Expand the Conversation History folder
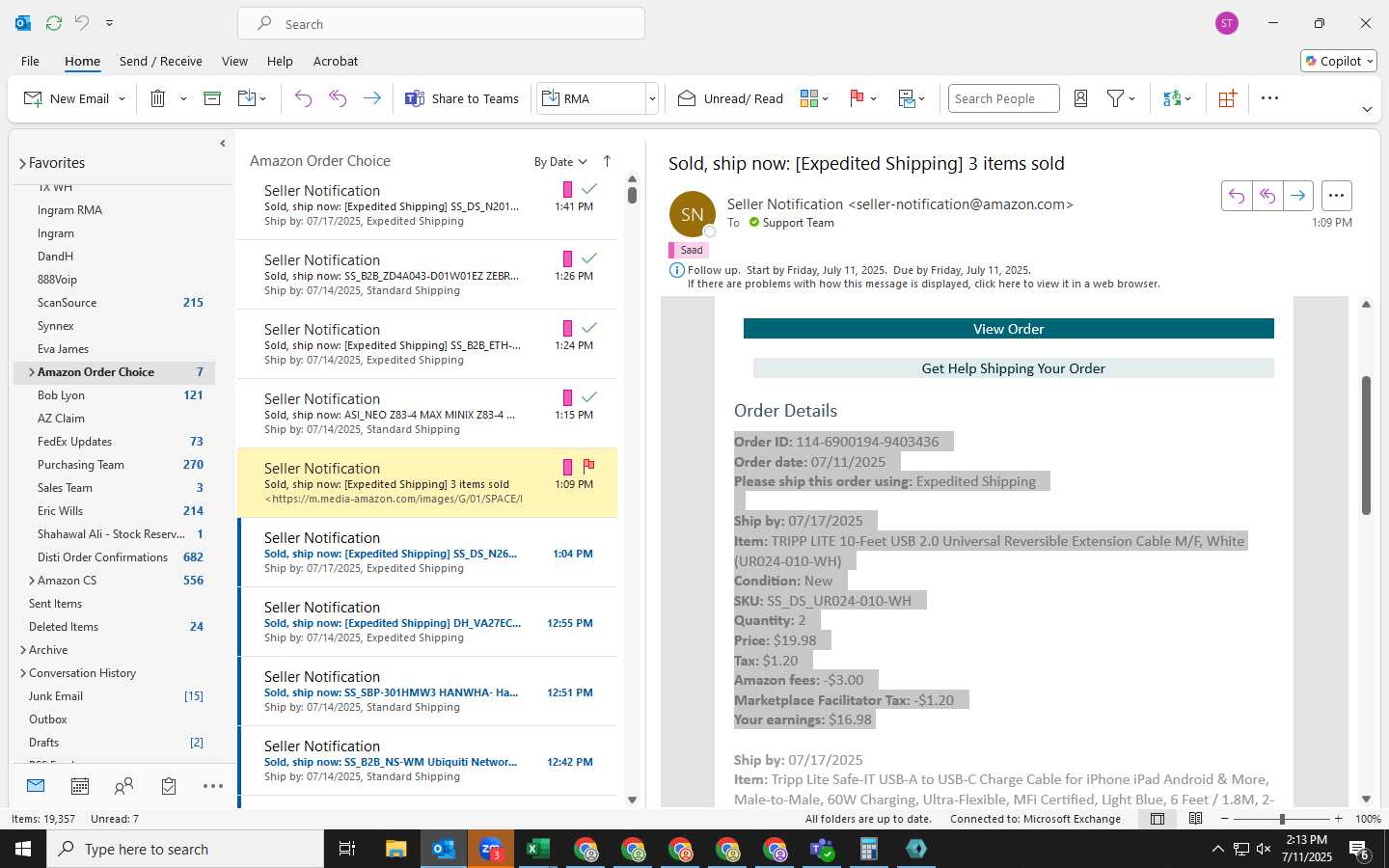Screen dimensions: 1389x868 22,673
